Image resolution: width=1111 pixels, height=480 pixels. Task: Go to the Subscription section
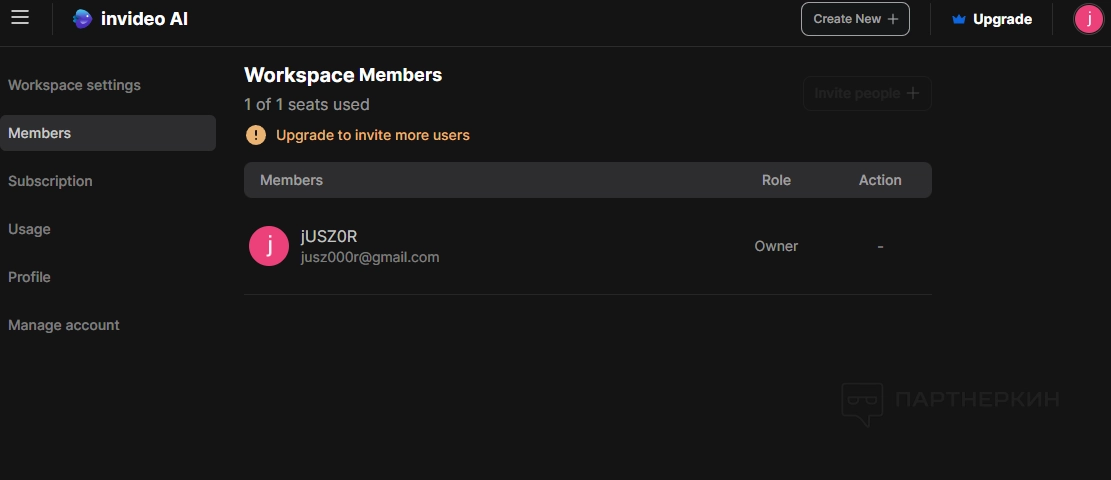[x=50, y=181]
